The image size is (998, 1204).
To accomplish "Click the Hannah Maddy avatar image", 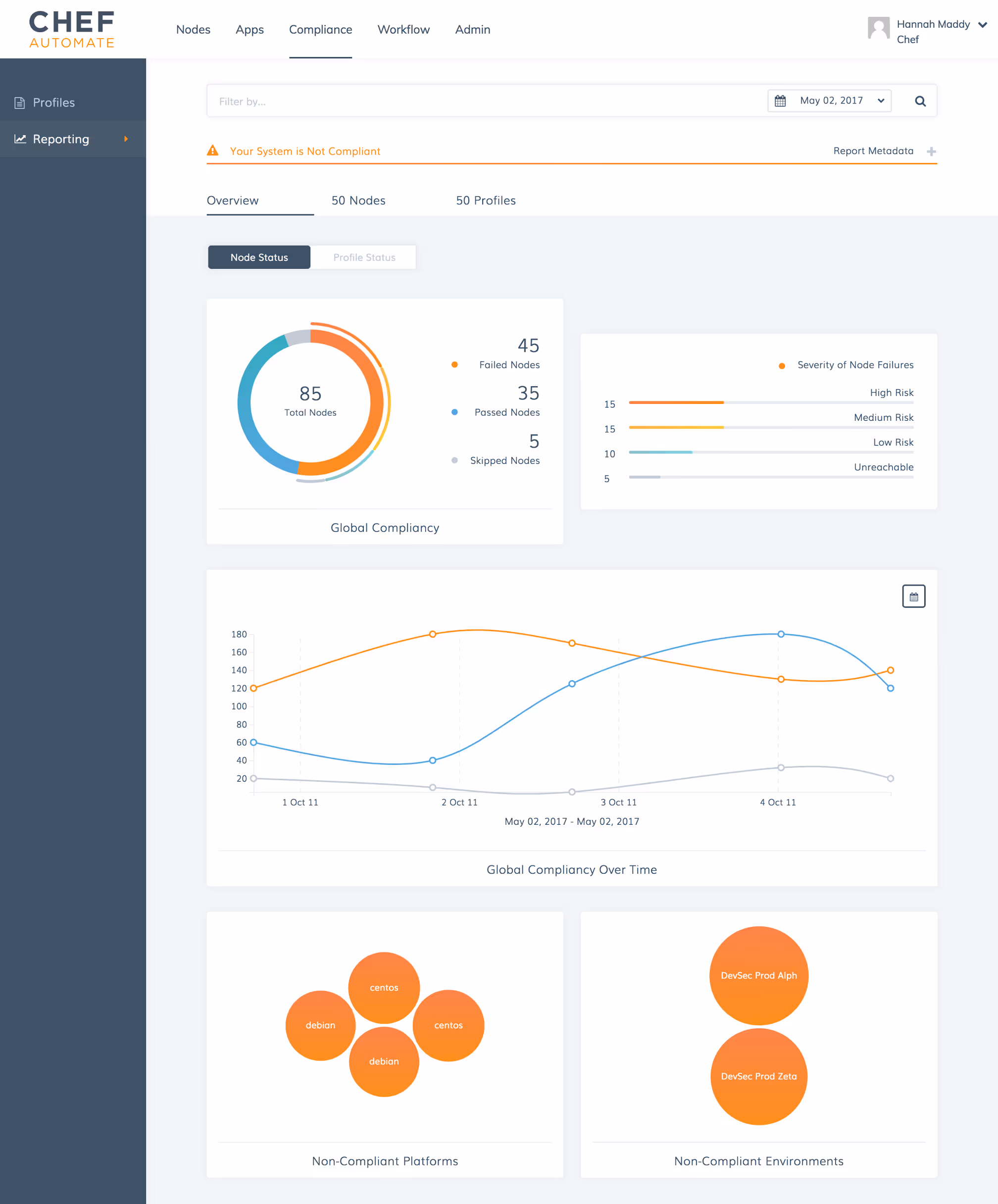I will click(x=878, y=28).
